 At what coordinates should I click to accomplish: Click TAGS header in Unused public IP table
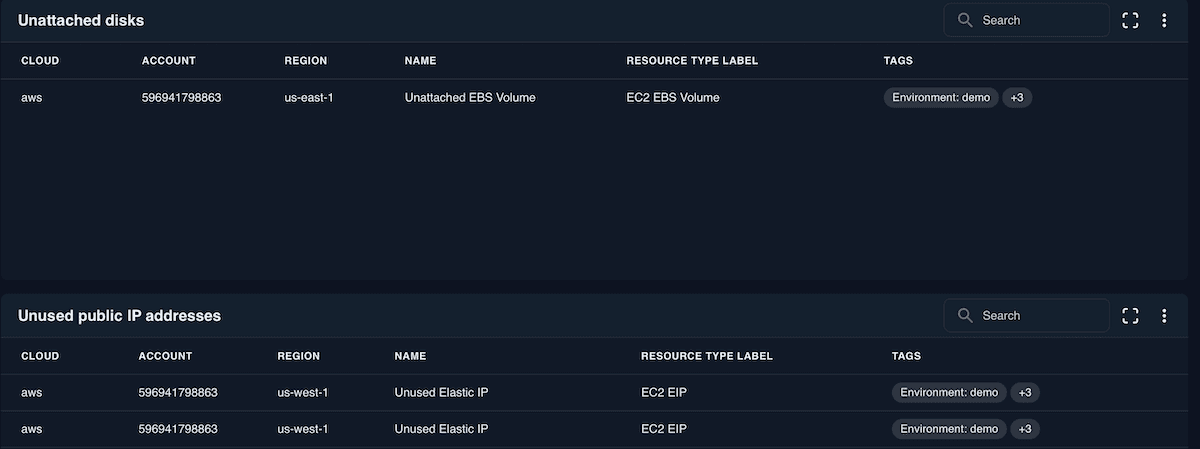point(906,356)
